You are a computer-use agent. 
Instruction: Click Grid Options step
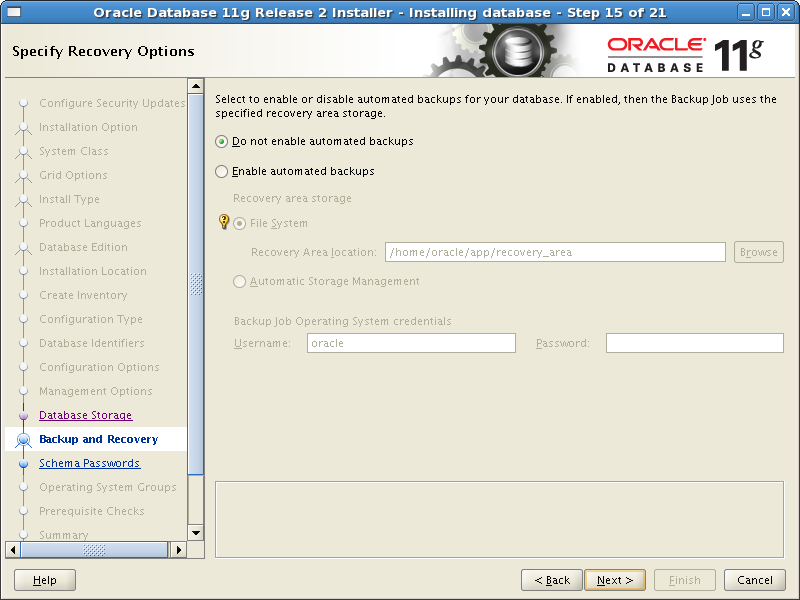[73, 175]
